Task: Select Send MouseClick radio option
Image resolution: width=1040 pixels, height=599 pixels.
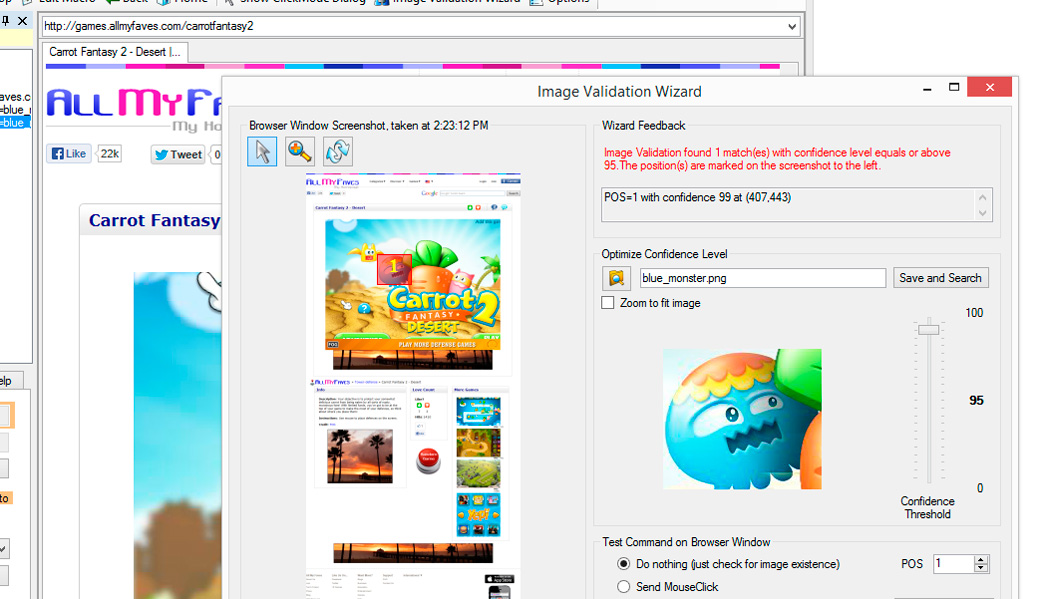Action: (623, 587)
